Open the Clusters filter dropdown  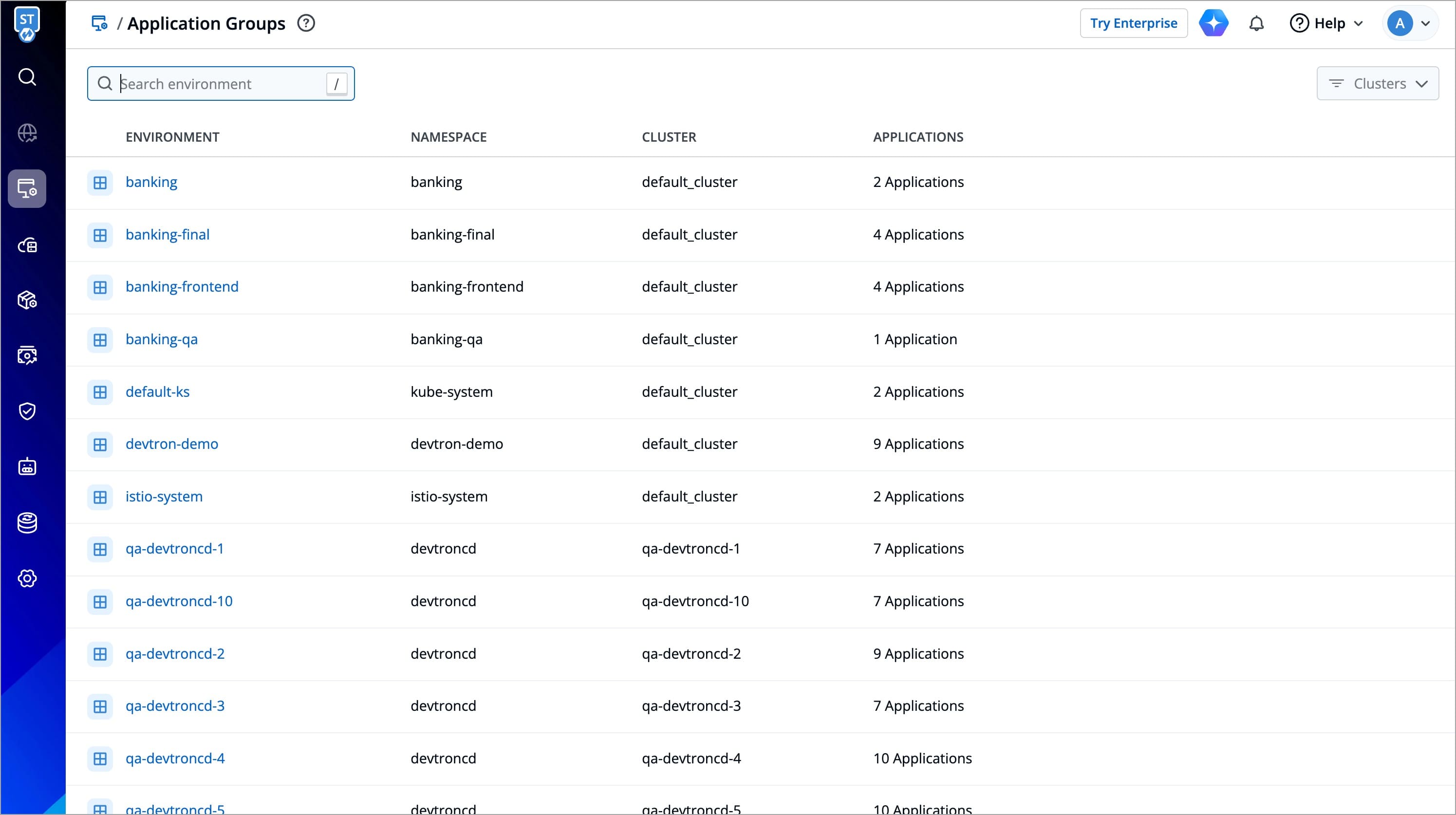[x=1378, y=84]
